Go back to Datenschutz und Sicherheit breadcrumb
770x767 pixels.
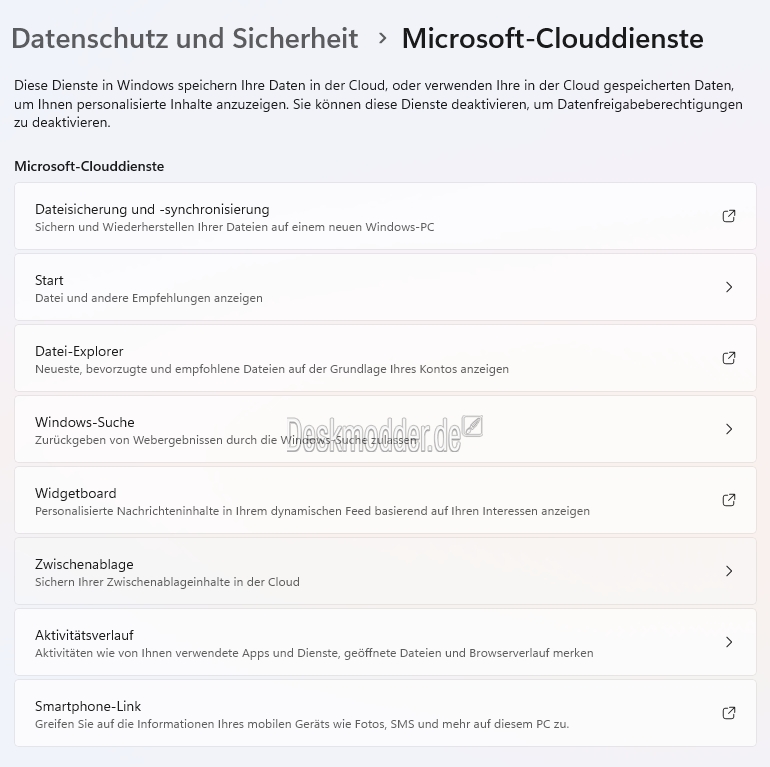coord(185,38)
